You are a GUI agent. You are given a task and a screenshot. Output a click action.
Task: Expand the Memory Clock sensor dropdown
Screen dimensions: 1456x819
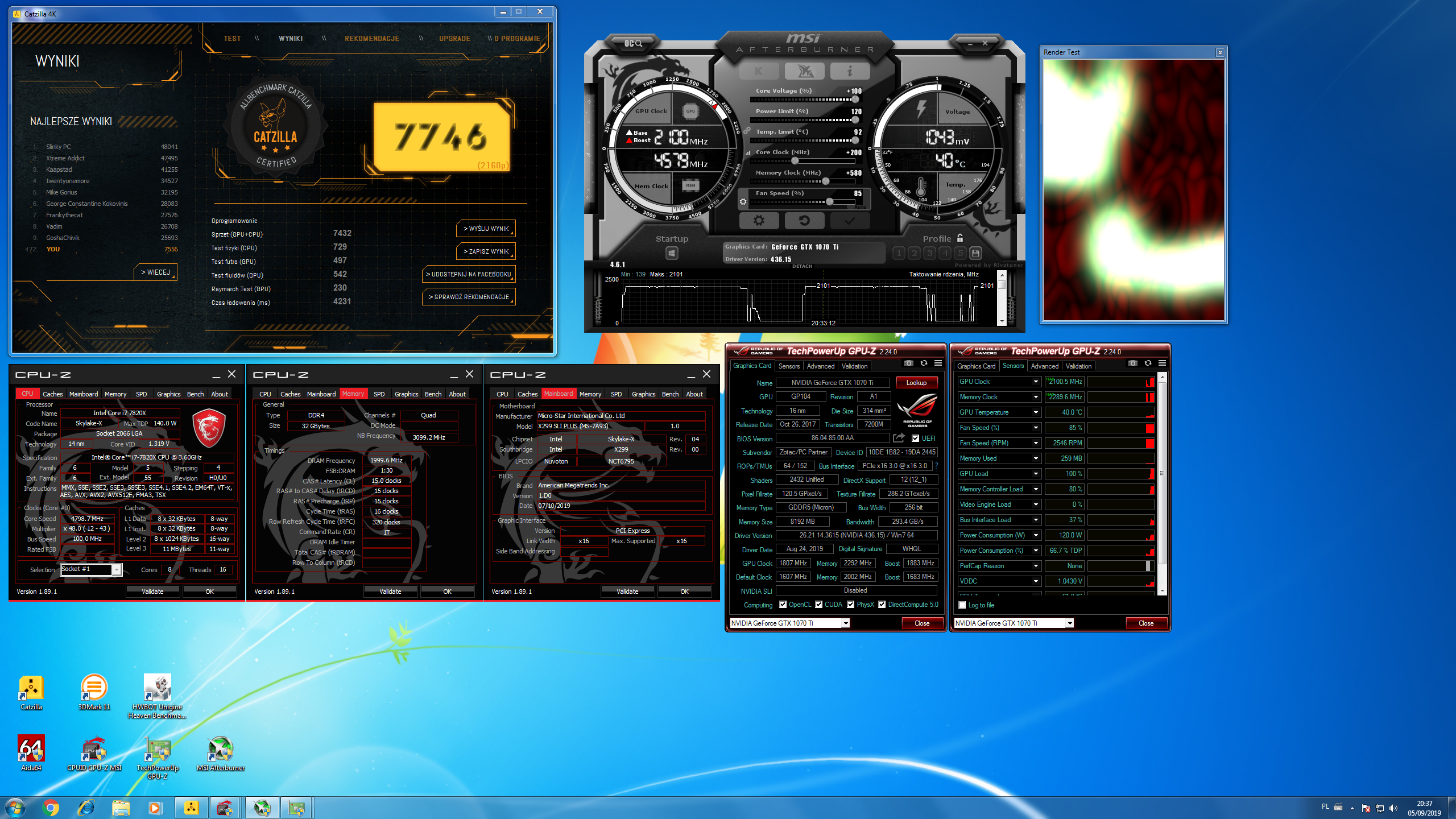click(x=1036, y=397)
